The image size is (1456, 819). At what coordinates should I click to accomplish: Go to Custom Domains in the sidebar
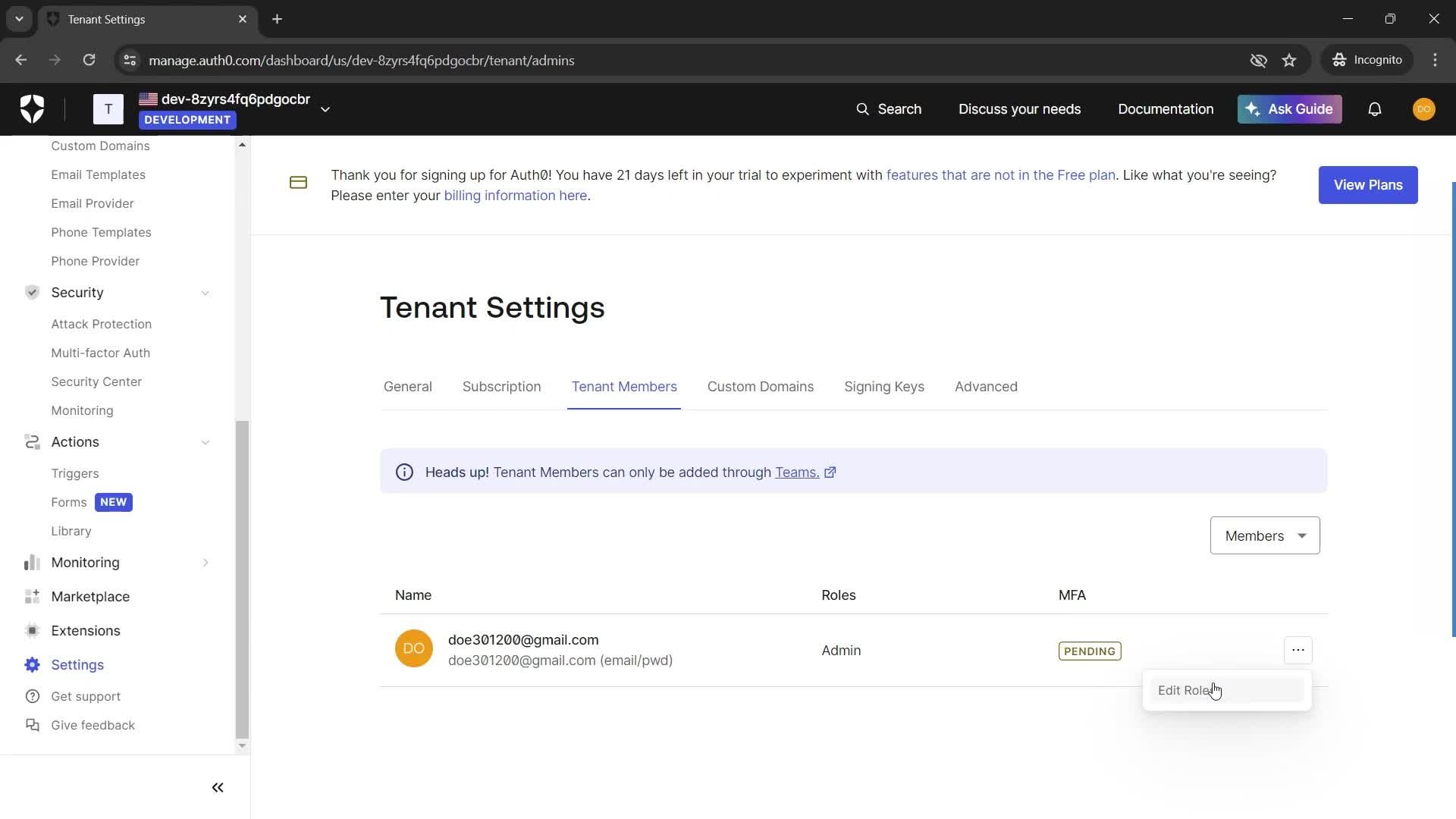pyautogui.click(x=100, y=146)
